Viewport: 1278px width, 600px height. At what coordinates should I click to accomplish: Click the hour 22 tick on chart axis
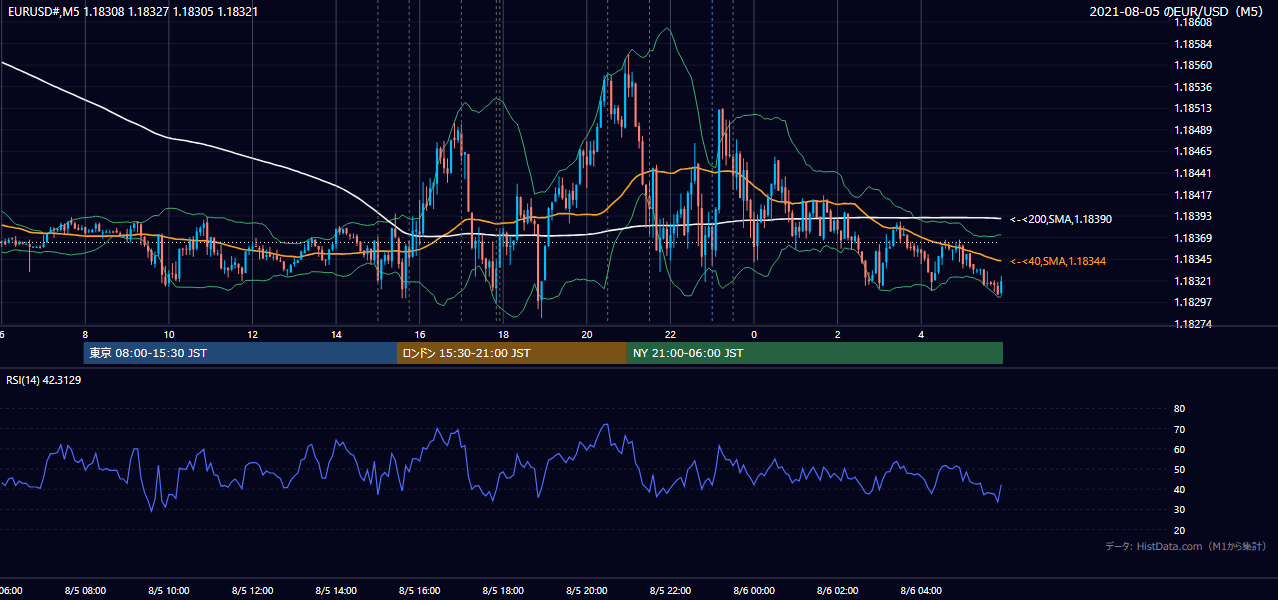point(670,334)
